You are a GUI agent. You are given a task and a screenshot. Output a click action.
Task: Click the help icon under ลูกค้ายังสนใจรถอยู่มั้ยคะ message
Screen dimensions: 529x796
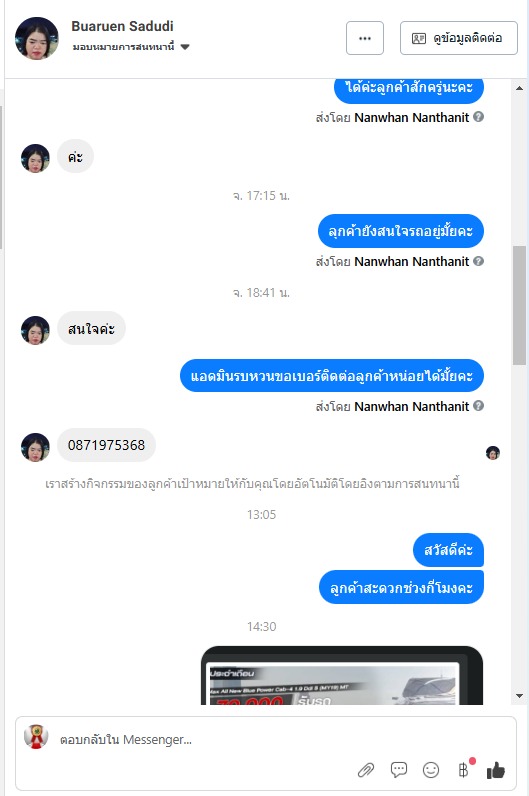(x=478, y=261)
